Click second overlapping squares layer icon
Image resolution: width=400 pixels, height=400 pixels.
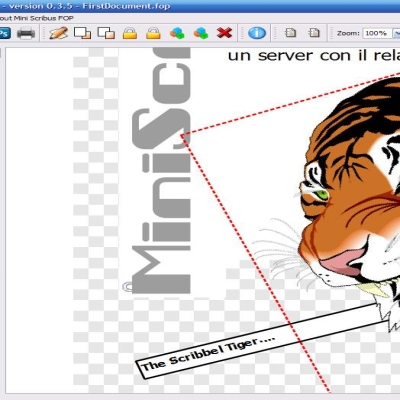pos(106,33)
